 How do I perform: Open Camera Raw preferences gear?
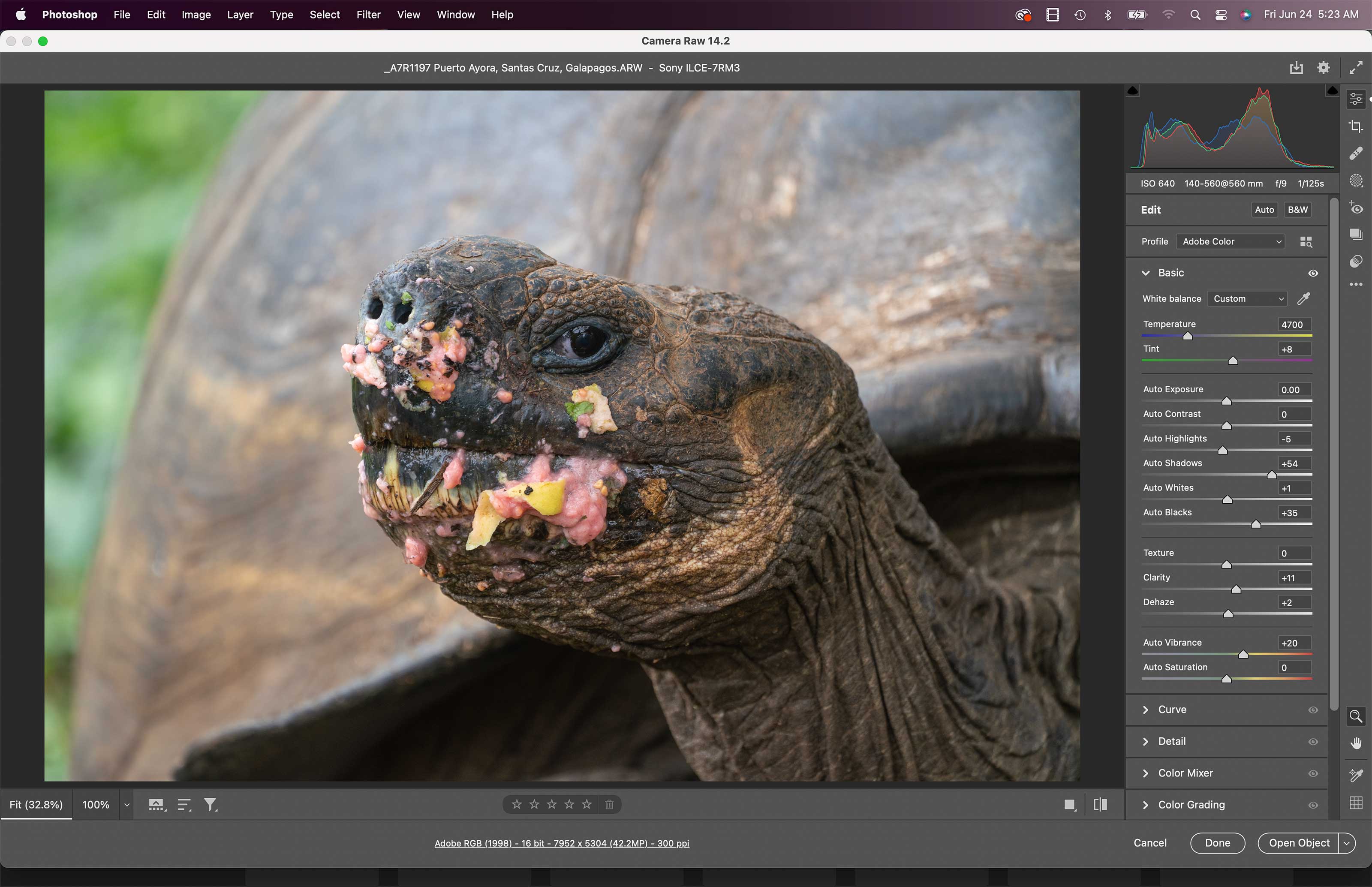point(1324,67)
